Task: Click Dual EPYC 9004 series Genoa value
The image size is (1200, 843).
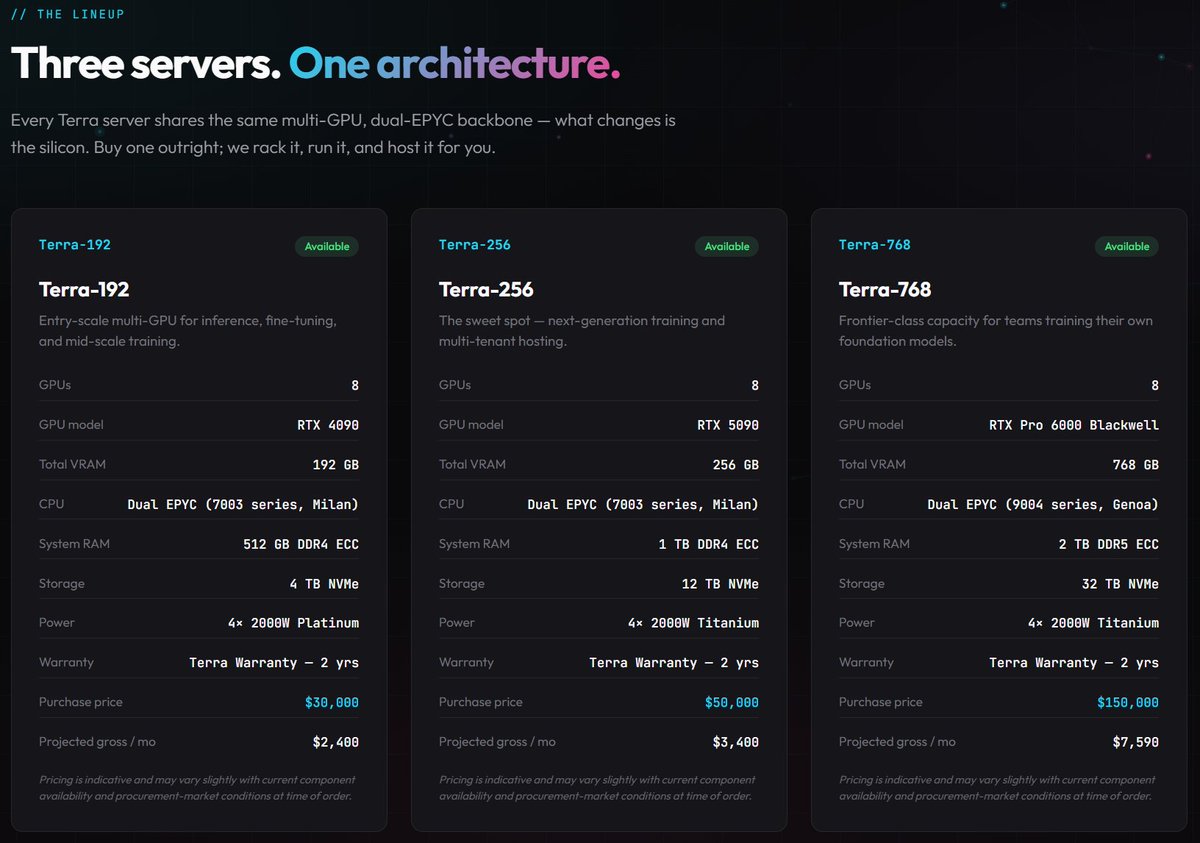Action: (x=1043, y=505)
